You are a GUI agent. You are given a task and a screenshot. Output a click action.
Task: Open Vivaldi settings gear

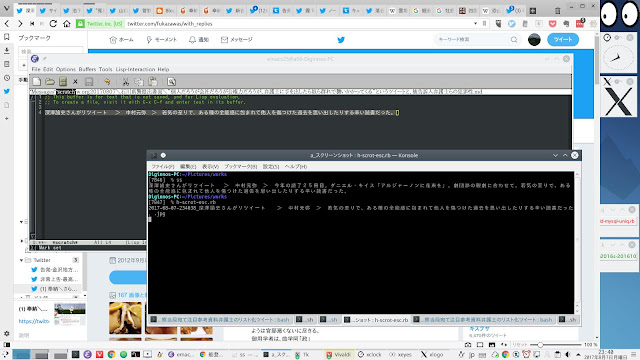[7, 333]
